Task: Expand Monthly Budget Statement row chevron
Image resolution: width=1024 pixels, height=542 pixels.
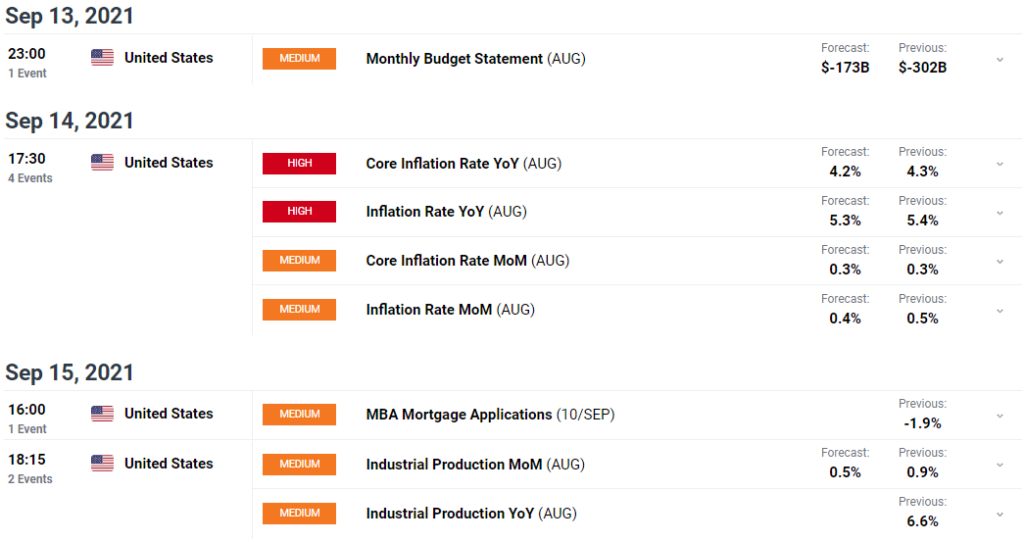Action: pos(999,60)
